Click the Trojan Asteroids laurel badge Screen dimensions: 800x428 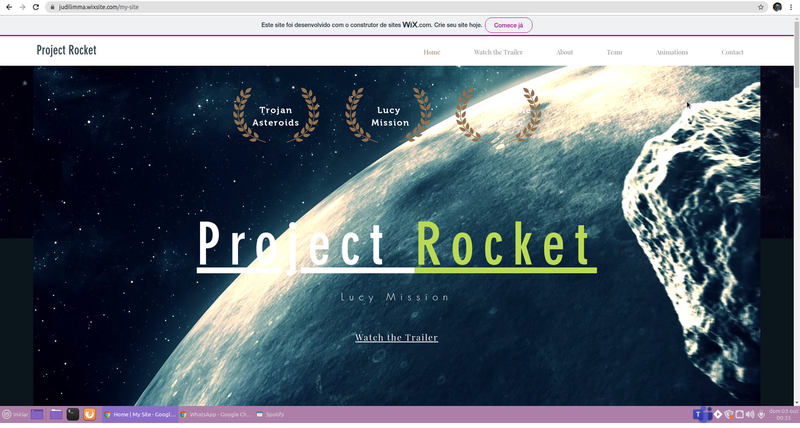276,115
